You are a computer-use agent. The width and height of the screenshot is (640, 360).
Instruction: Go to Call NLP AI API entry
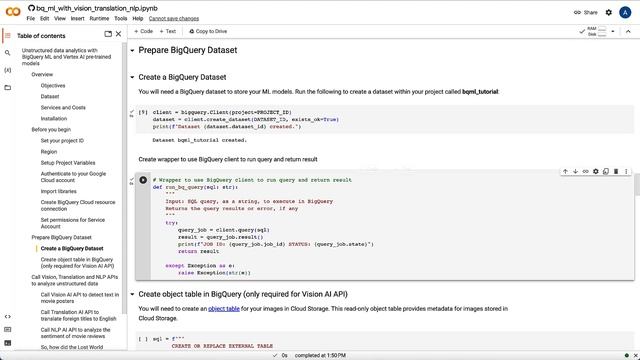pos(76,333)
